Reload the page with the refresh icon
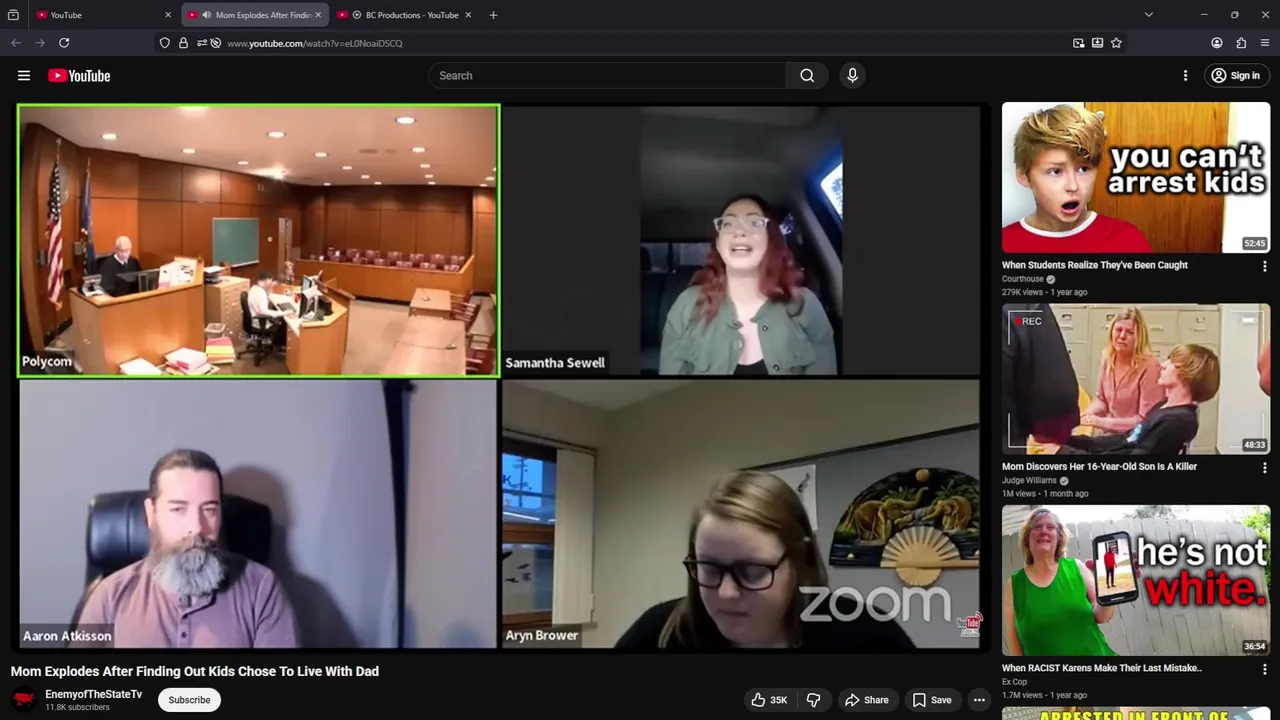This screenshot has height=720, width=1280. [x=64, y=43]
